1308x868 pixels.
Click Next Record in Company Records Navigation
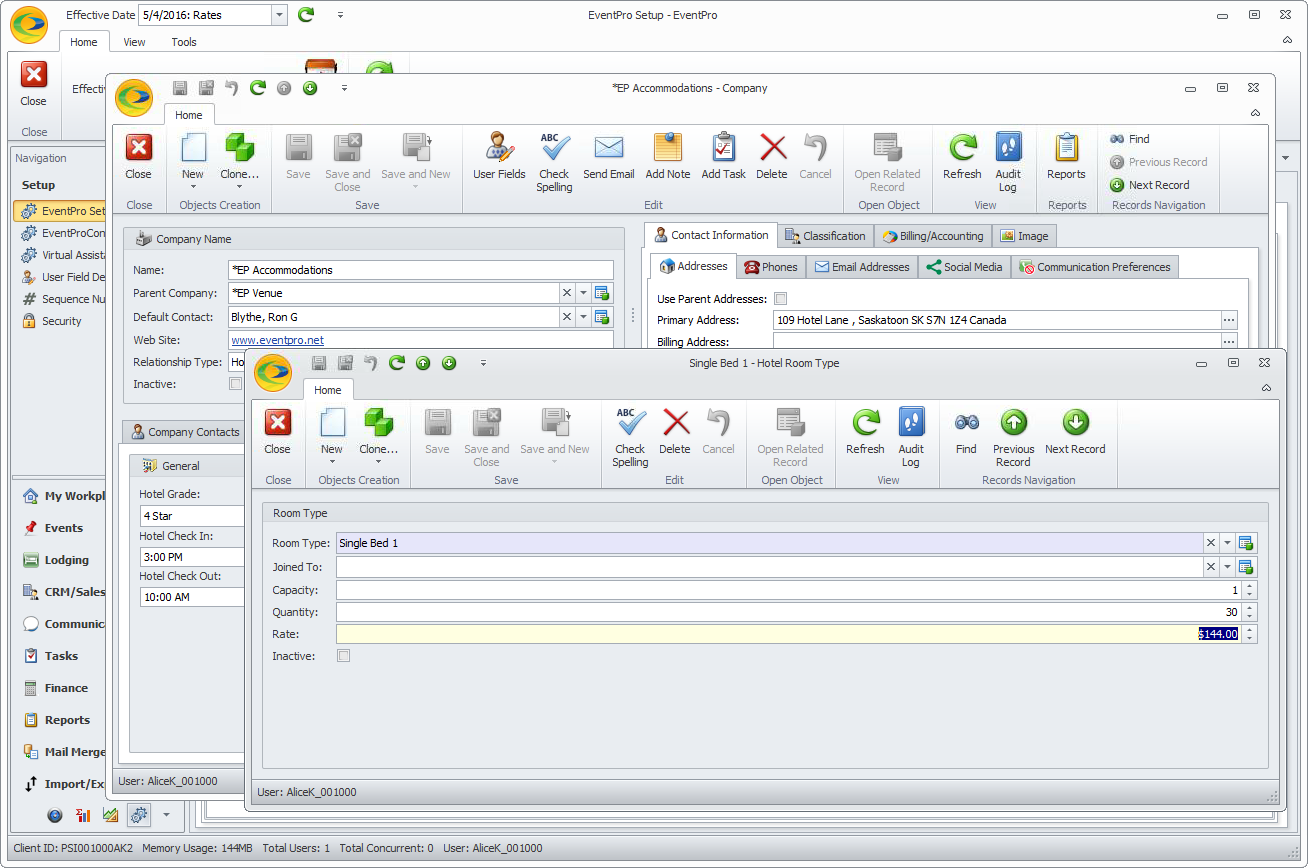1150,185
